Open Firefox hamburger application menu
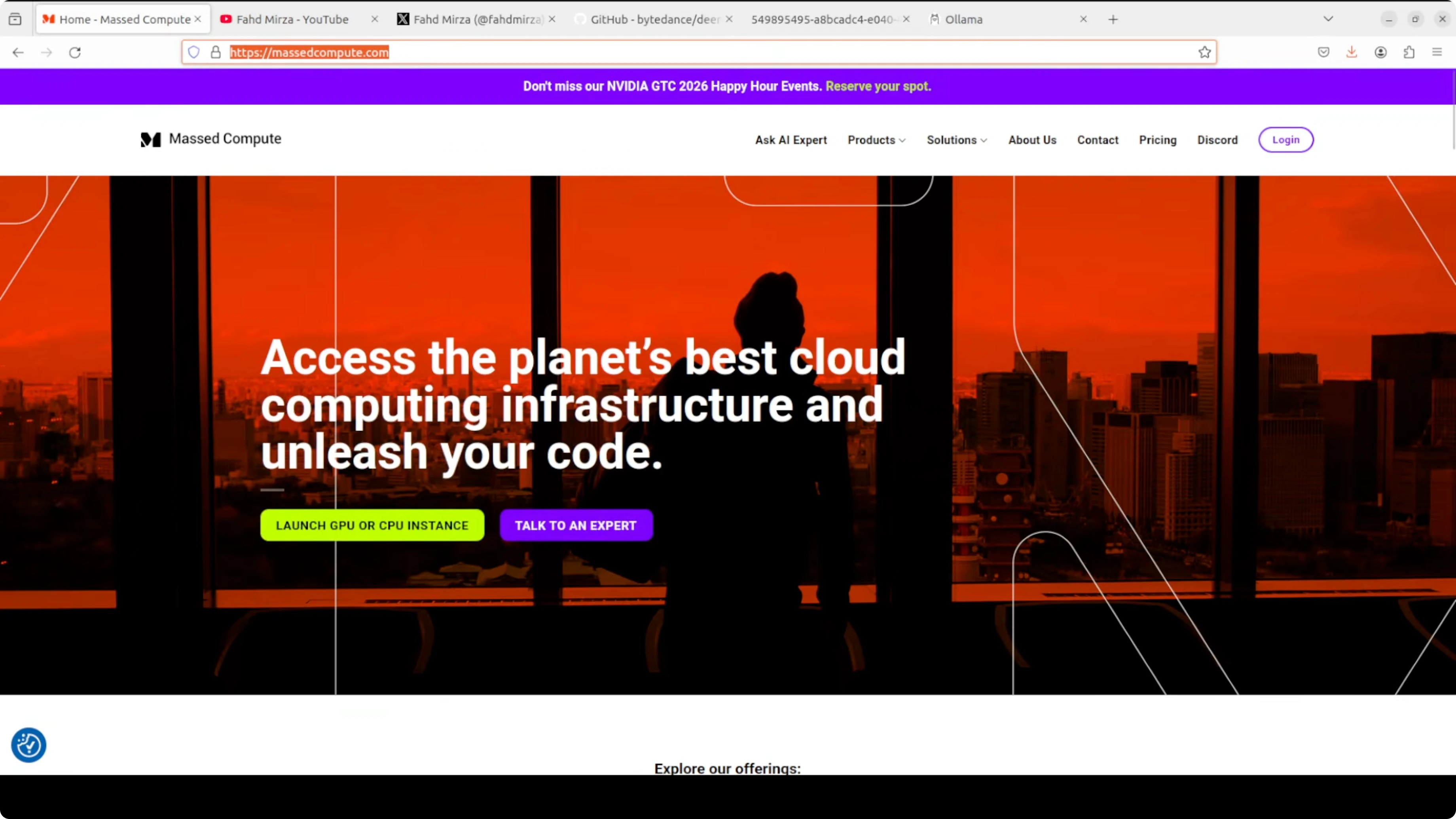Screen dimensions: 1456x819 click(1437, 53)
